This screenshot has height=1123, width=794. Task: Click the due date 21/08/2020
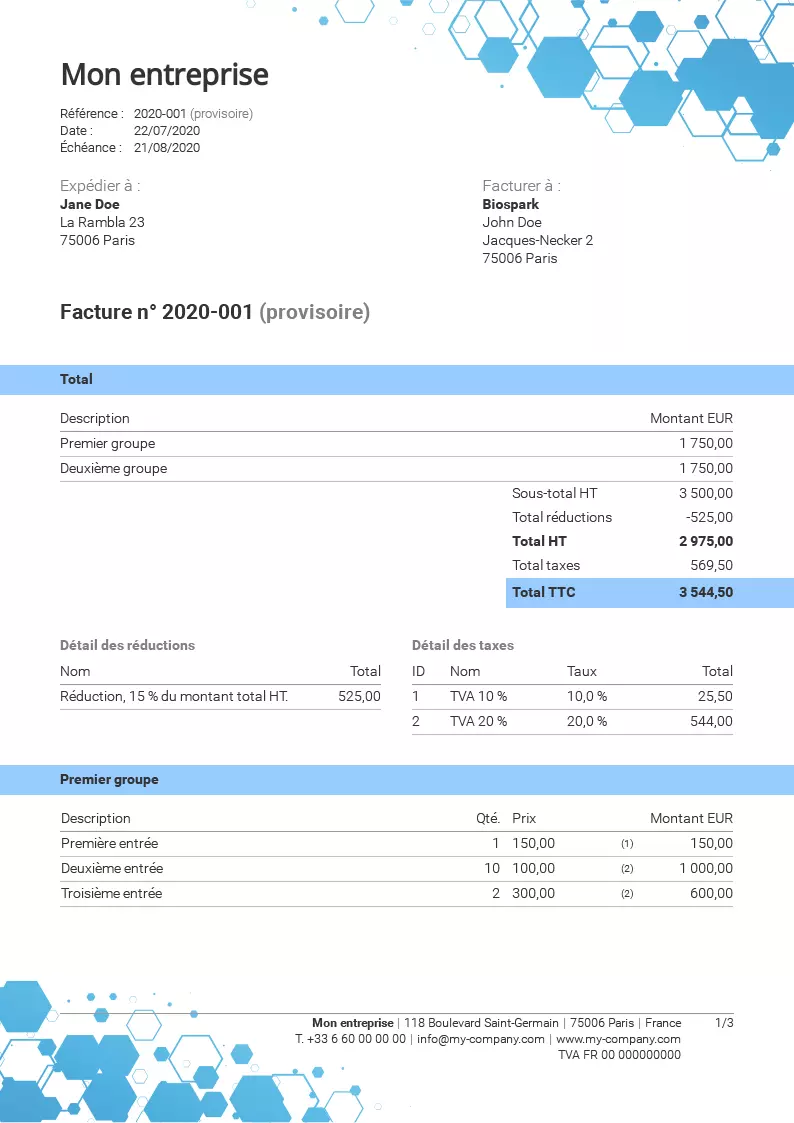[x=167, y=148]
